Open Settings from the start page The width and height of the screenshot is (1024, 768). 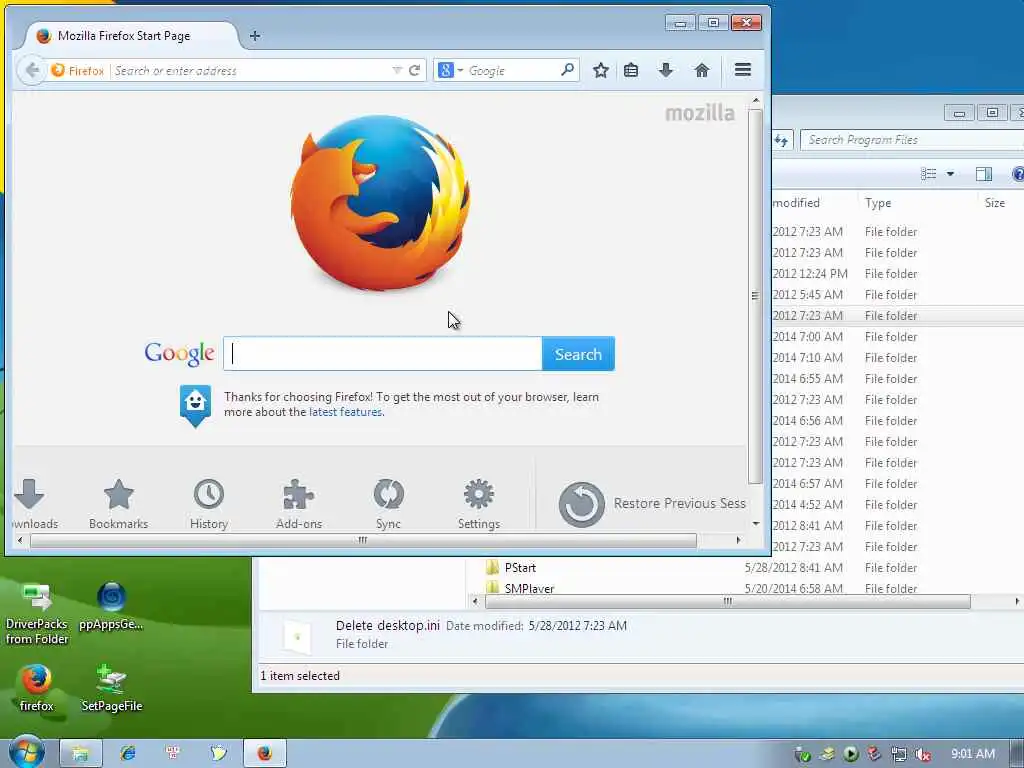coord(479,504)
